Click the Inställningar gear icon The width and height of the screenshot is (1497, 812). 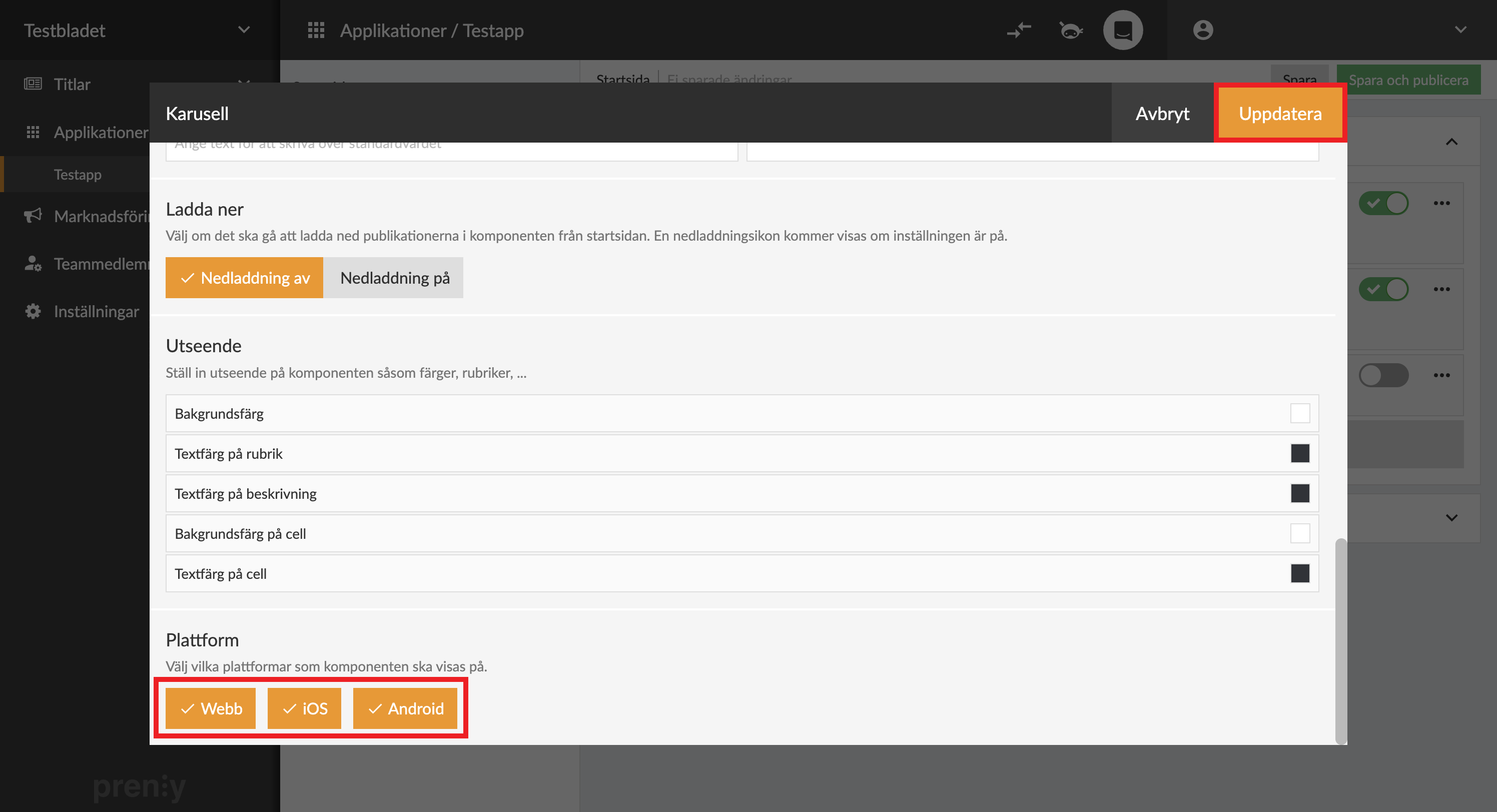pyautogui.click(x=33, y=312)
